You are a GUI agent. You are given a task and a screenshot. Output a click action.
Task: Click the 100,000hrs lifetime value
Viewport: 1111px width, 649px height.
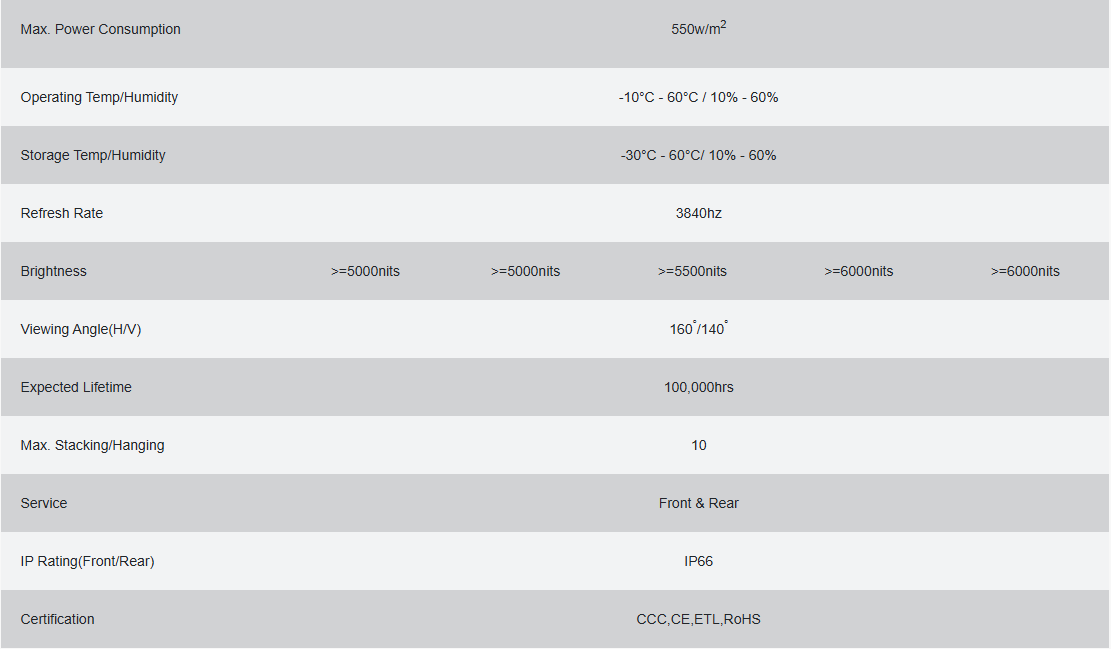[x=699, y=388]
